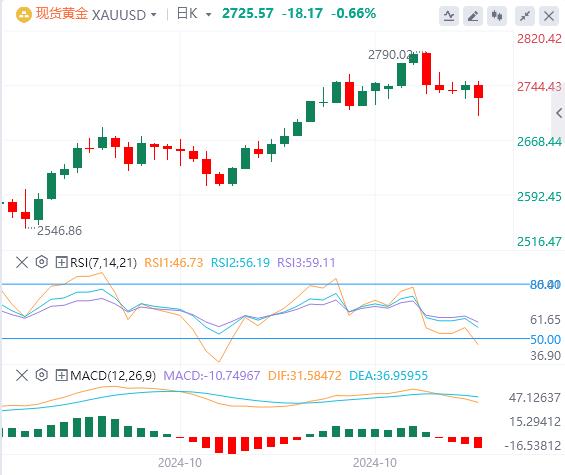Click the RSI 50.00 level label
The image size is (565, 475).
coord(546,339)
